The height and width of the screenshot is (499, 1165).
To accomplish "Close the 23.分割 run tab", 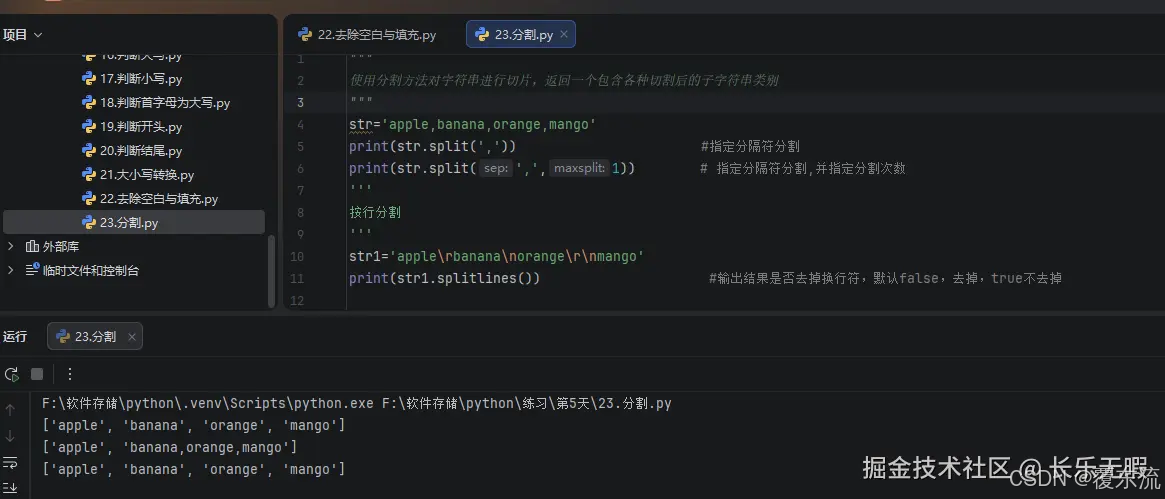I will (x=132, y=337).
